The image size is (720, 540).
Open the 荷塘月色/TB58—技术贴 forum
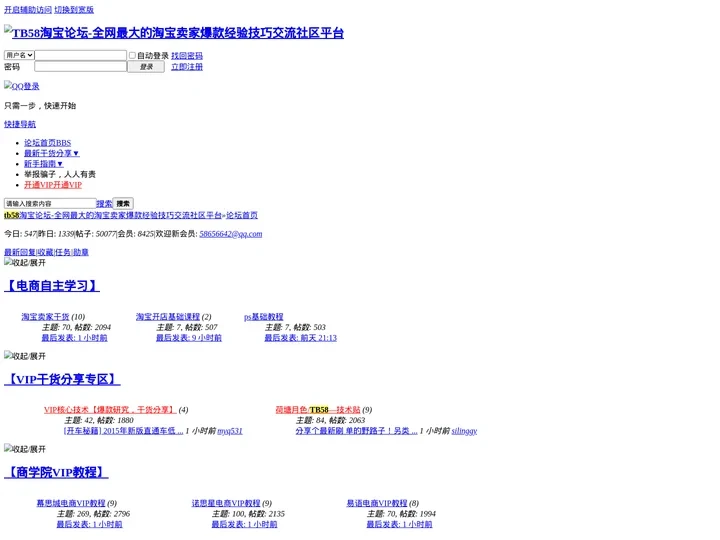[x=318, y=410]
